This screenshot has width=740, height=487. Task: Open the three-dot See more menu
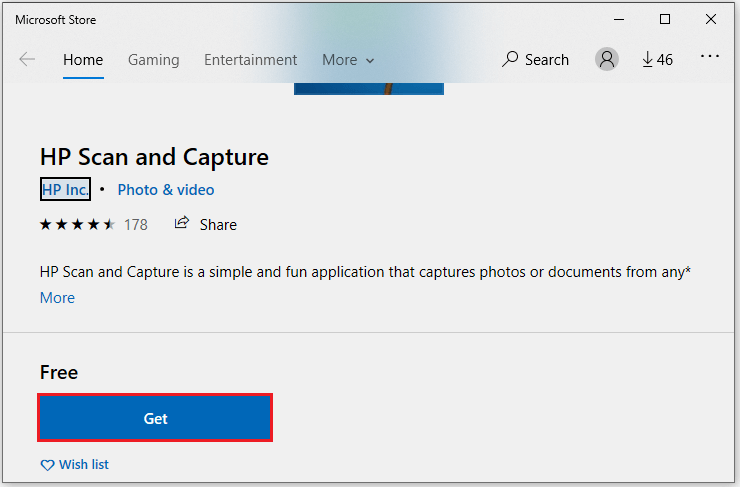710,56
